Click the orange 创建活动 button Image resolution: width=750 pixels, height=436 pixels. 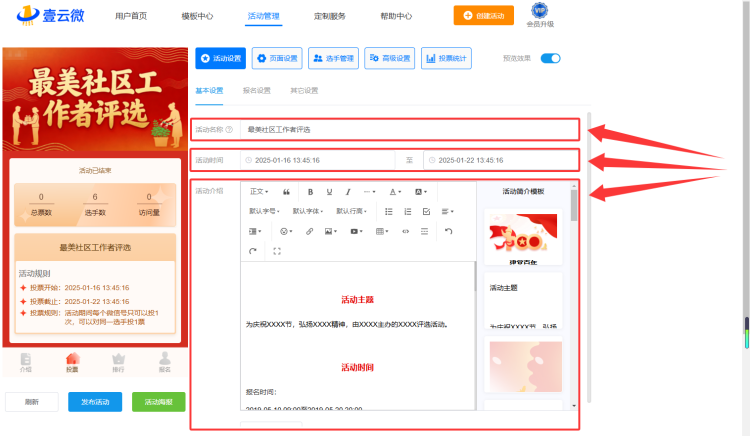[484, 15]
